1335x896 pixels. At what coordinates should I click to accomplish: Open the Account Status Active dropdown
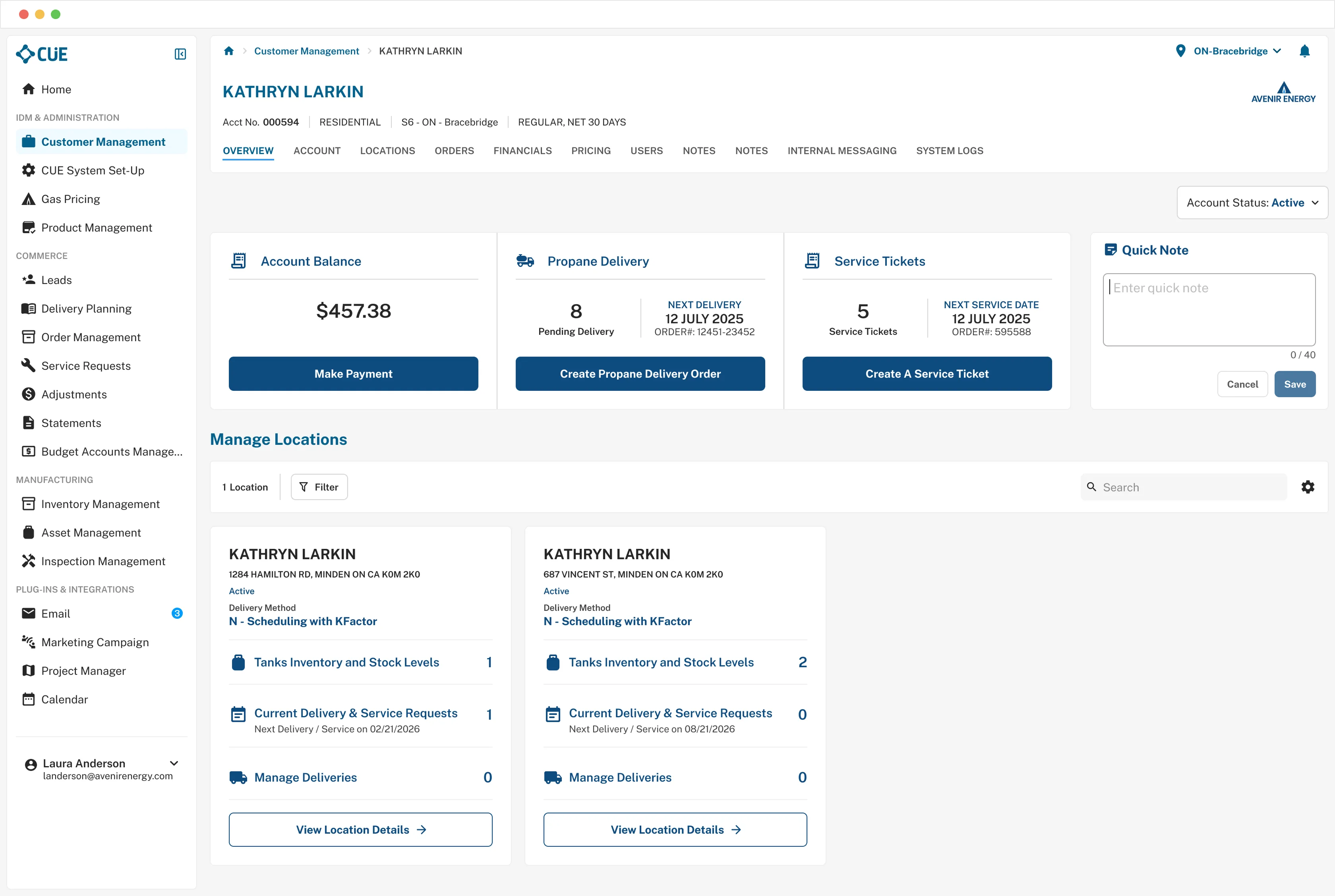pos(1252,202)
